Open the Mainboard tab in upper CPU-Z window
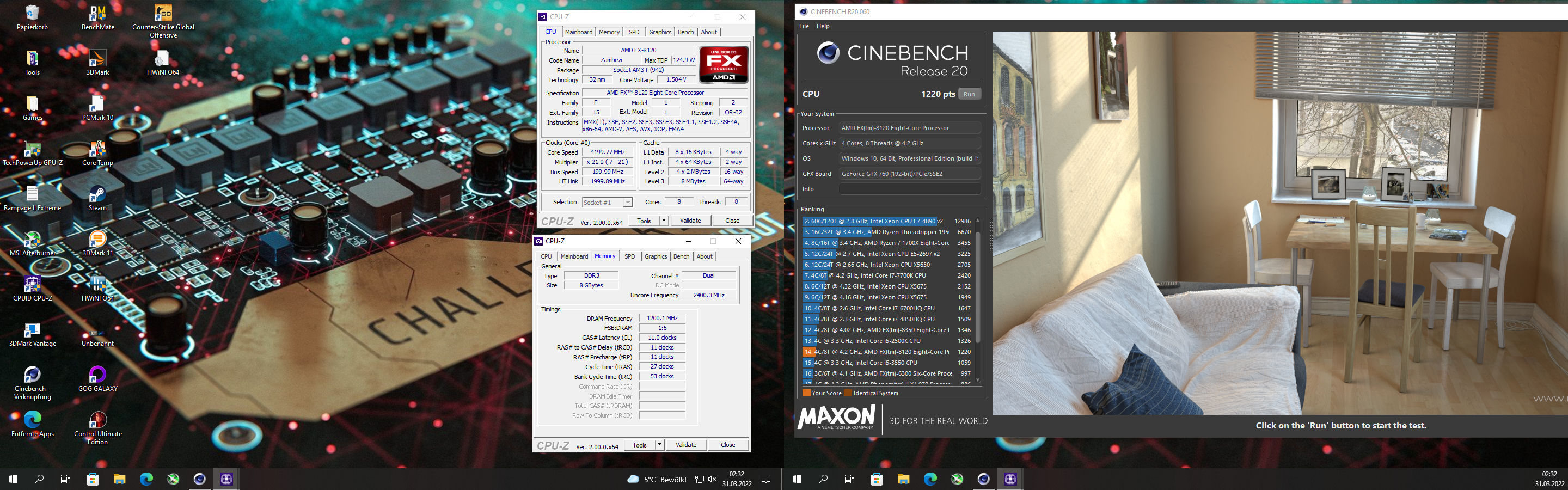 coord(578,32)
